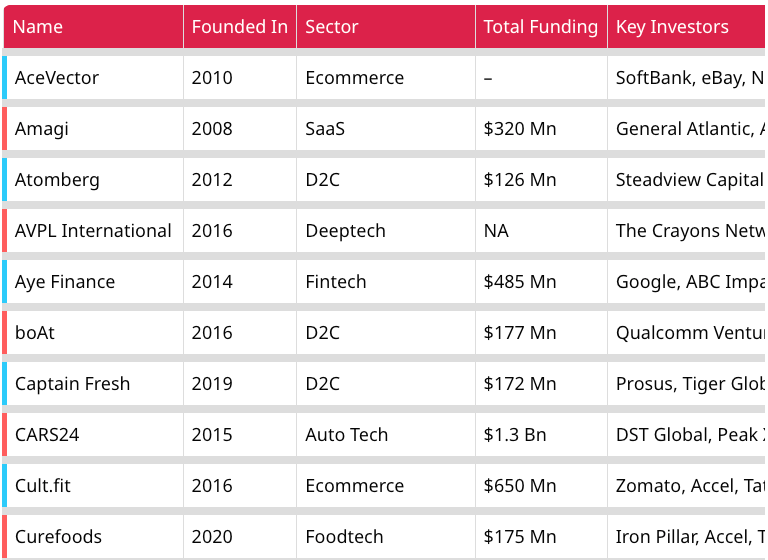The image size is (768, 560).
Task: Click the Amagi name cell
Action: tap(42, 129)
